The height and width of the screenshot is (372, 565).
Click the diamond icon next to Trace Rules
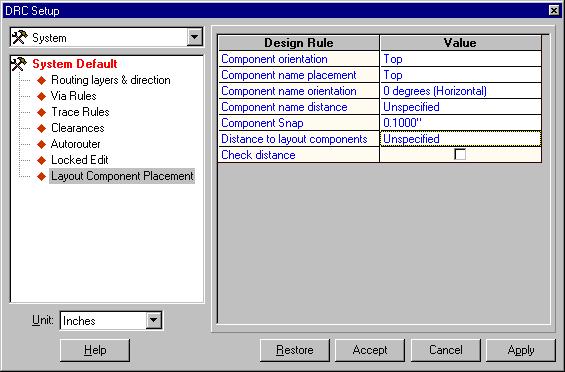pos(42,112)
